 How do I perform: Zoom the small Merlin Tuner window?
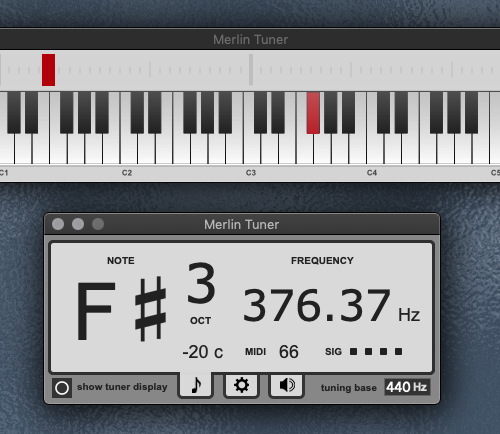click(x=98, y=224)
